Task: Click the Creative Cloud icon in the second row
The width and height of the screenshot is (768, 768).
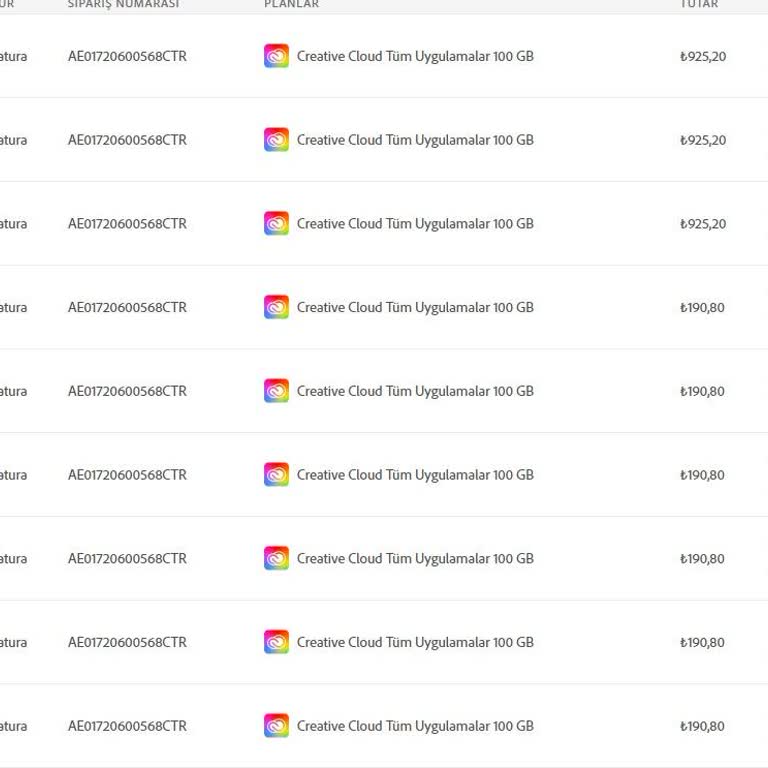Action: (276, 140)
